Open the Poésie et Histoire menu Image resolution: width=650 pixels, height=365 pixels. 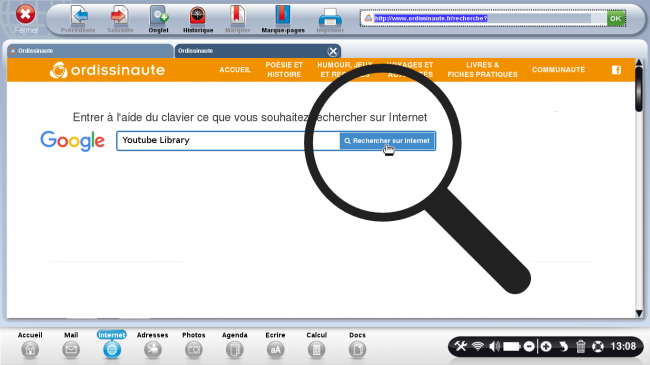(x=284, y=70)
